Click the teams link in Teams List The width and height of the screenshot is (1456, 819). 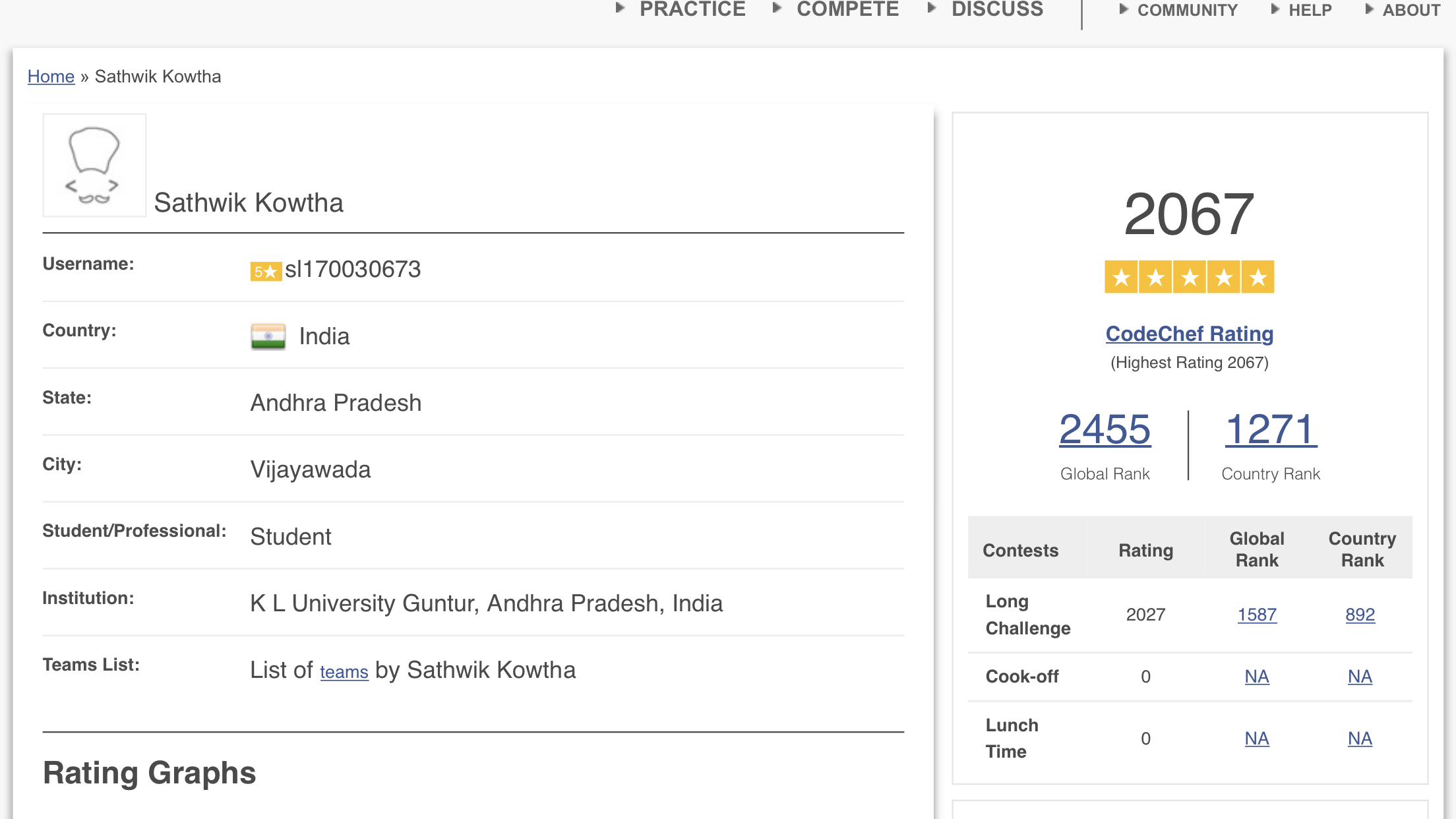coord(344,672)
